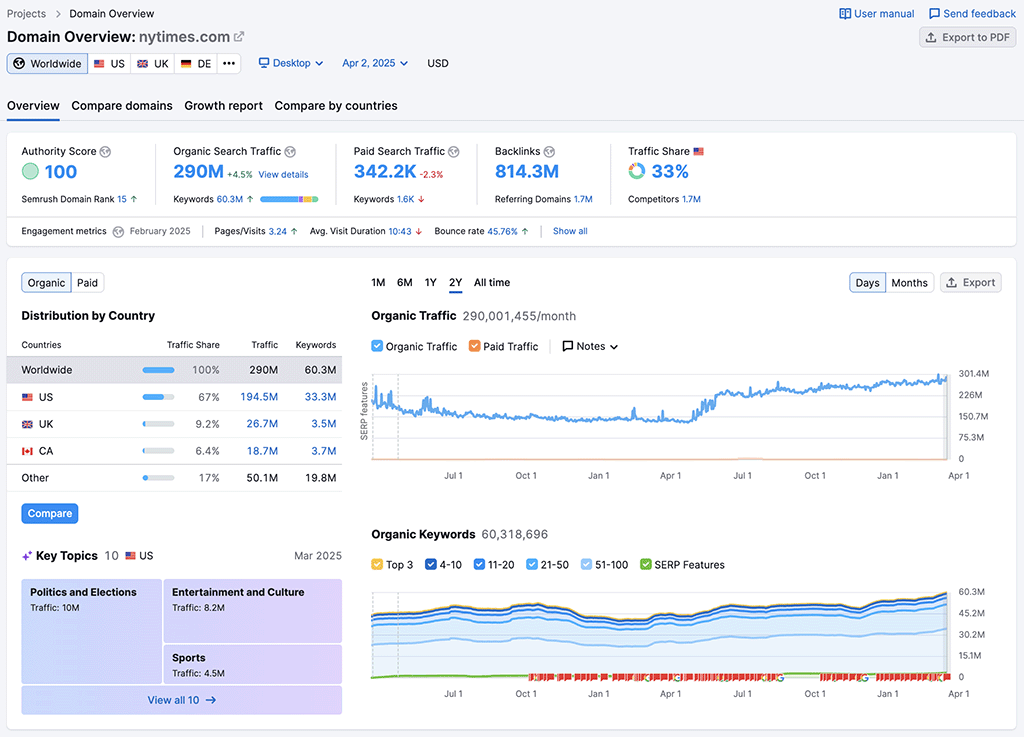Click the US flag next to Key Topics

131,556
